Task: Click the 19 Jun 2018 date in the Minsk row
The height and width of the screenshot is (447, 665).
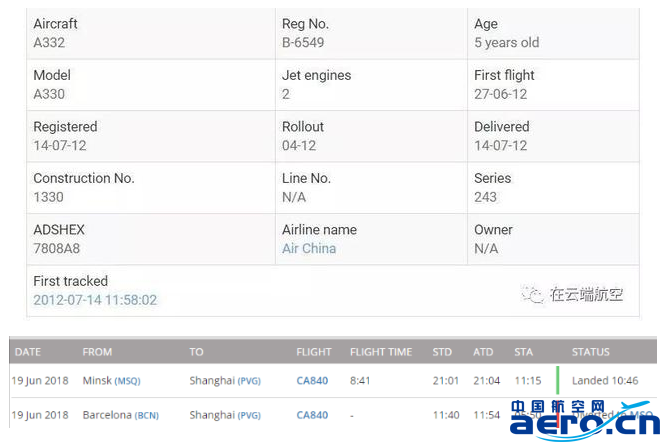Action: 40,380
